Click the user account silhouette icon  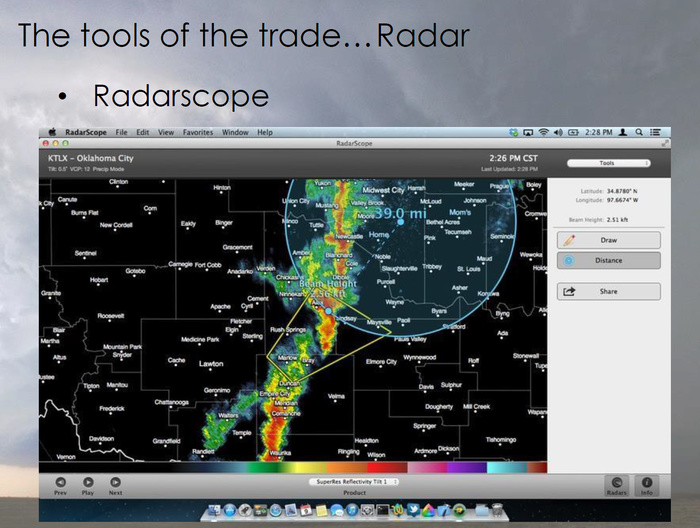(623, 132)
